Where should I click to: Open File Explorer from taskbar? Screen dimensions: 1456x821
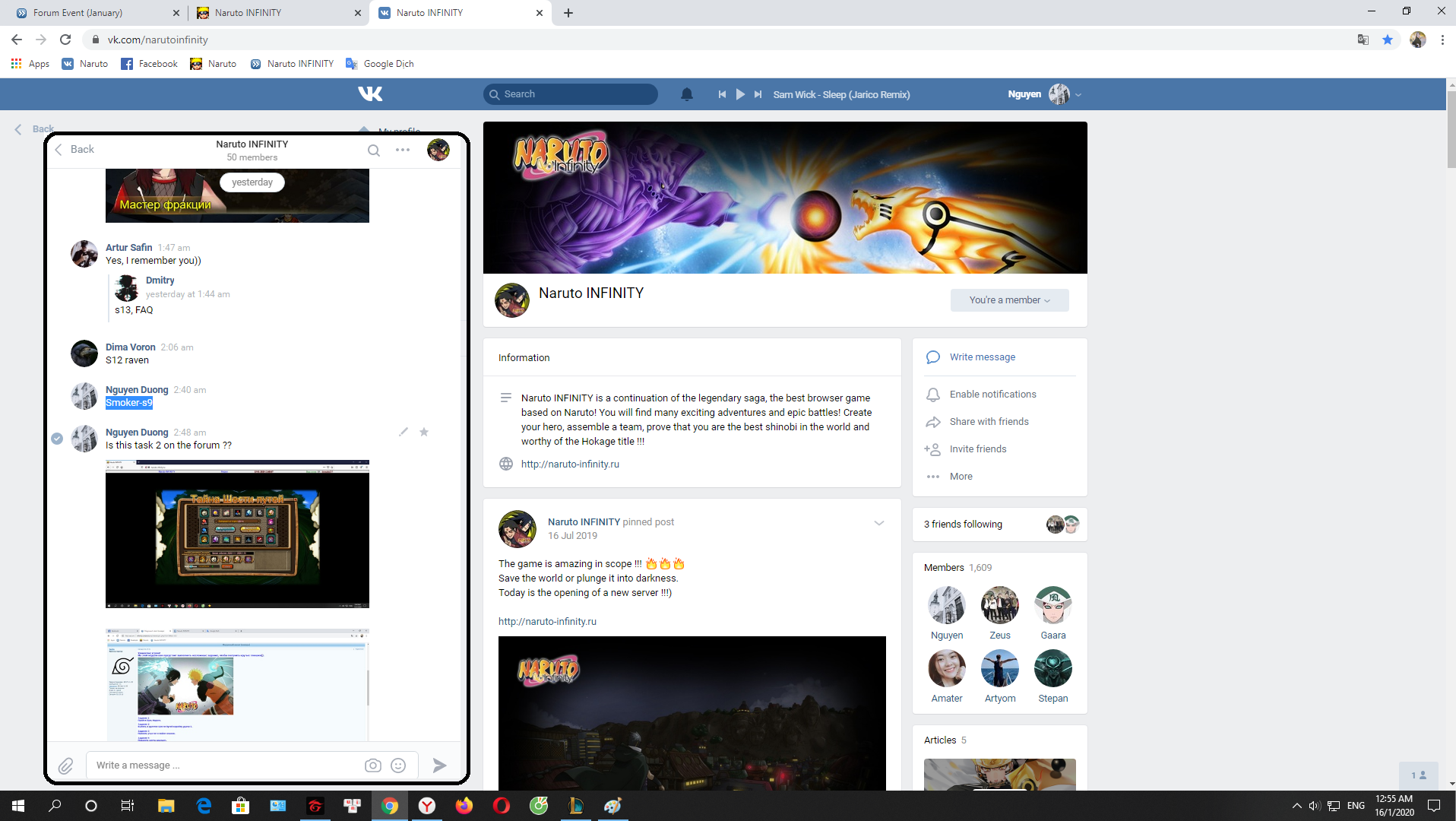tap(166, 806)
